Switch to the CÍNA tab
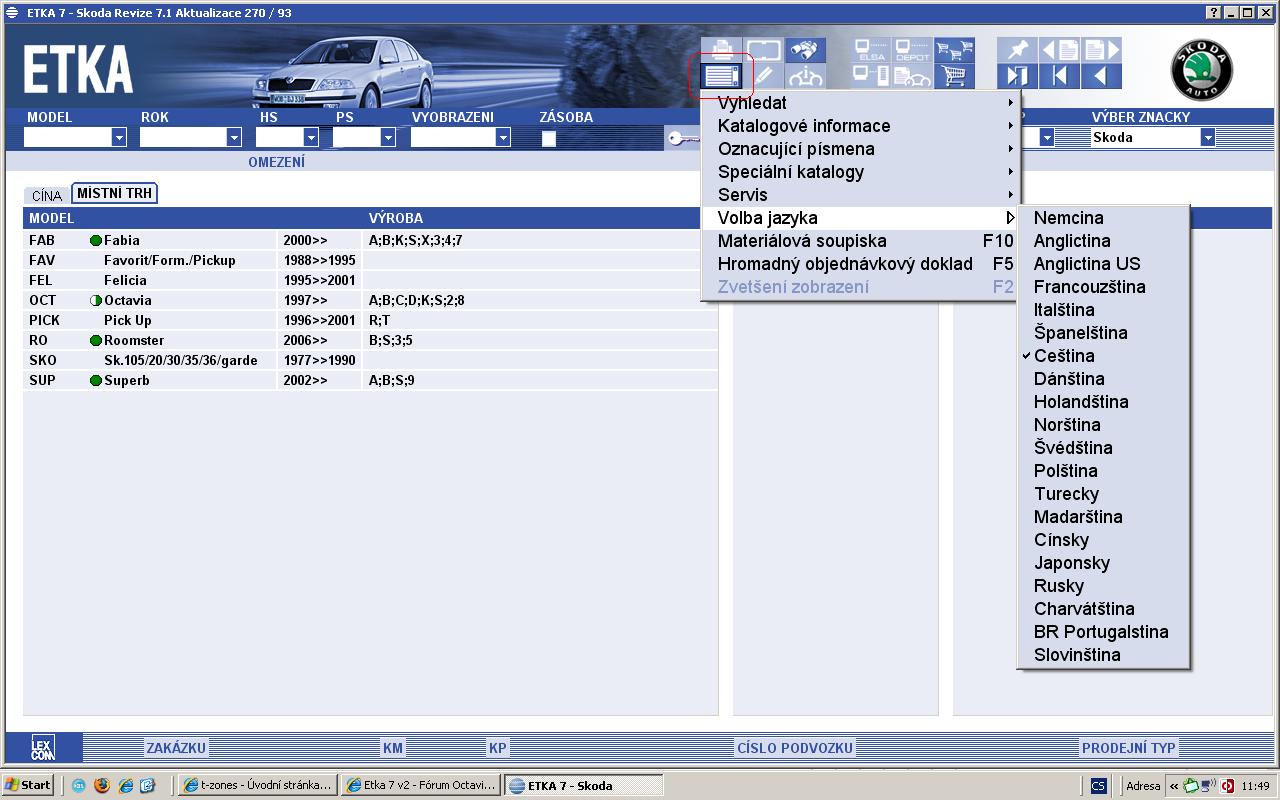 tap(47, 195)
